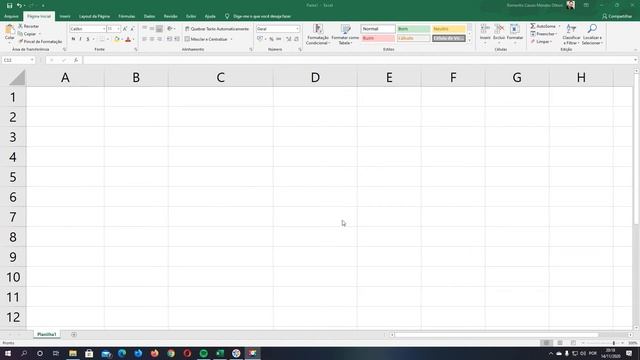Viewport: 640px width, 360px height.
Task: Toggle Quebrar Texto Automaticamente
Action: click(x=217, y=29)
